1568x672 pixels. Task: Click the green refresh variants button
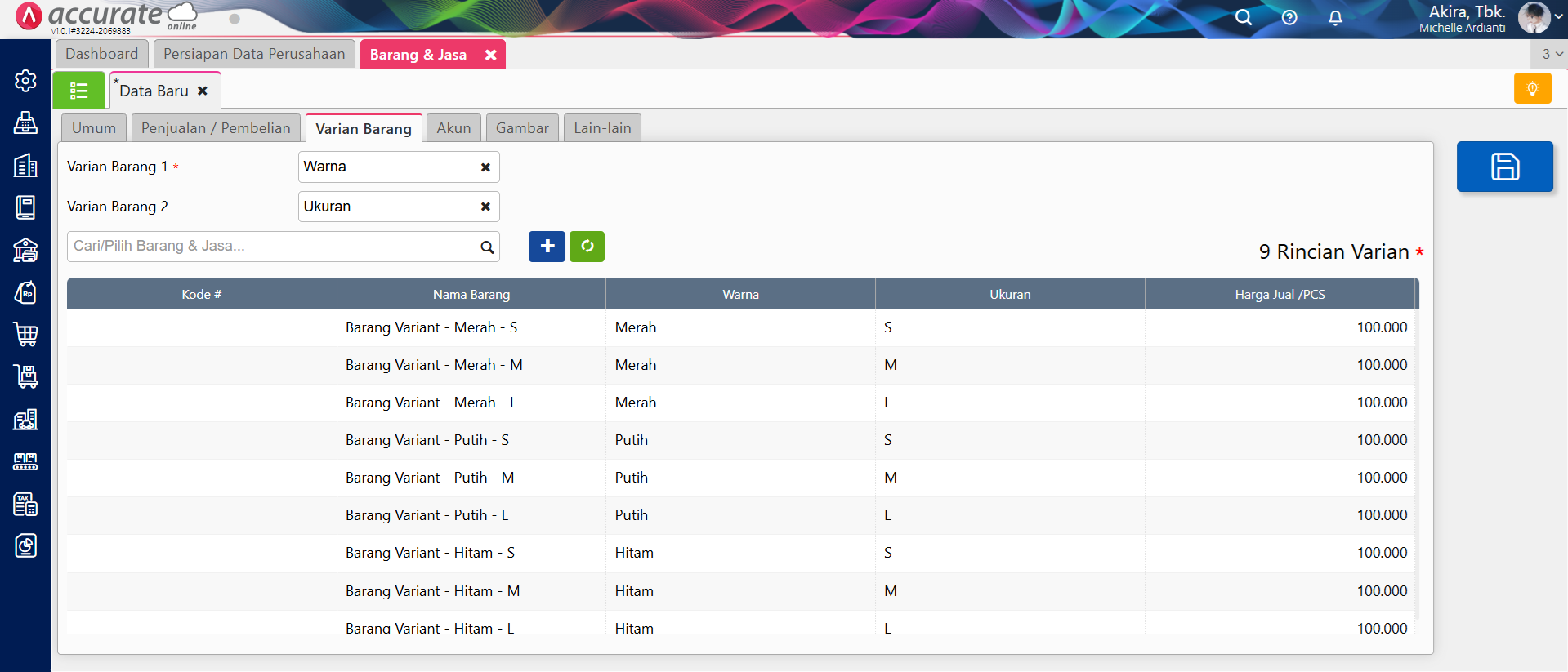click(587, 247)
